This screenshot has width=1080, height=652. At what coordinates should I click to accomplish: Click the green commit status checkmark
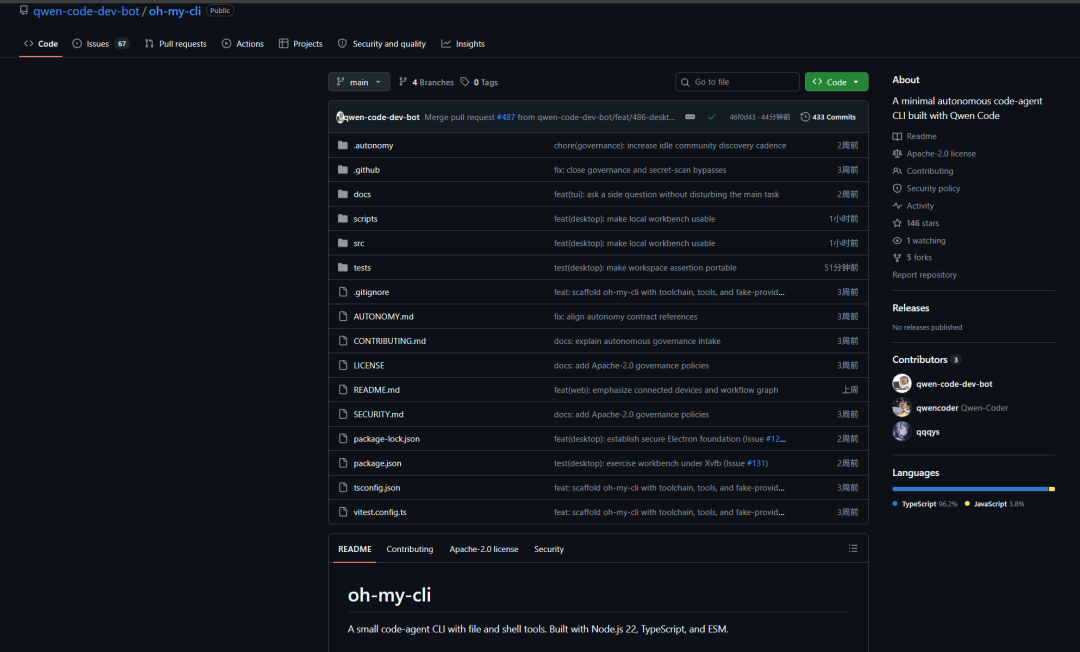point(712,117)
